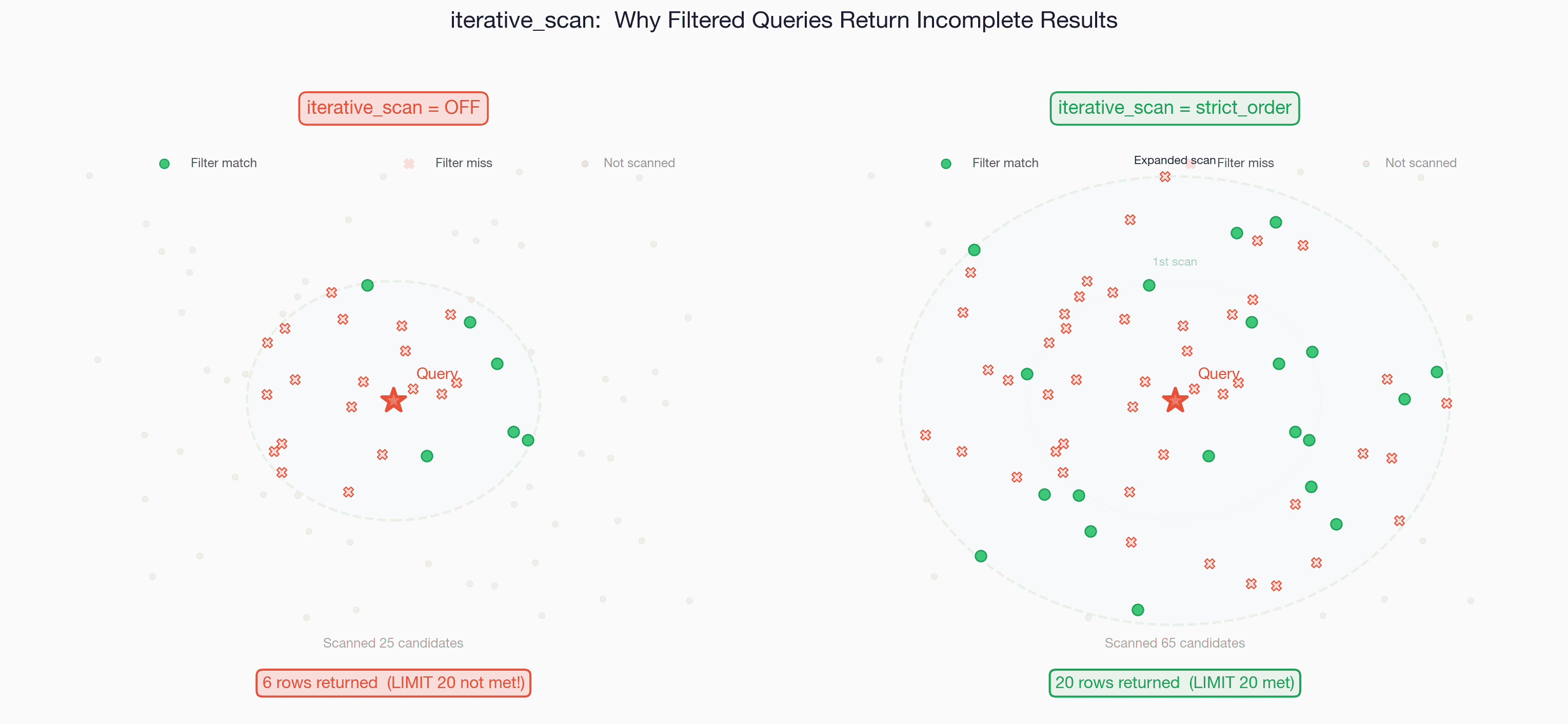Click the "Filter miss" legend text on the right
The height and width of the screenshot is (724, 1568).
[x=1245, y=163]
